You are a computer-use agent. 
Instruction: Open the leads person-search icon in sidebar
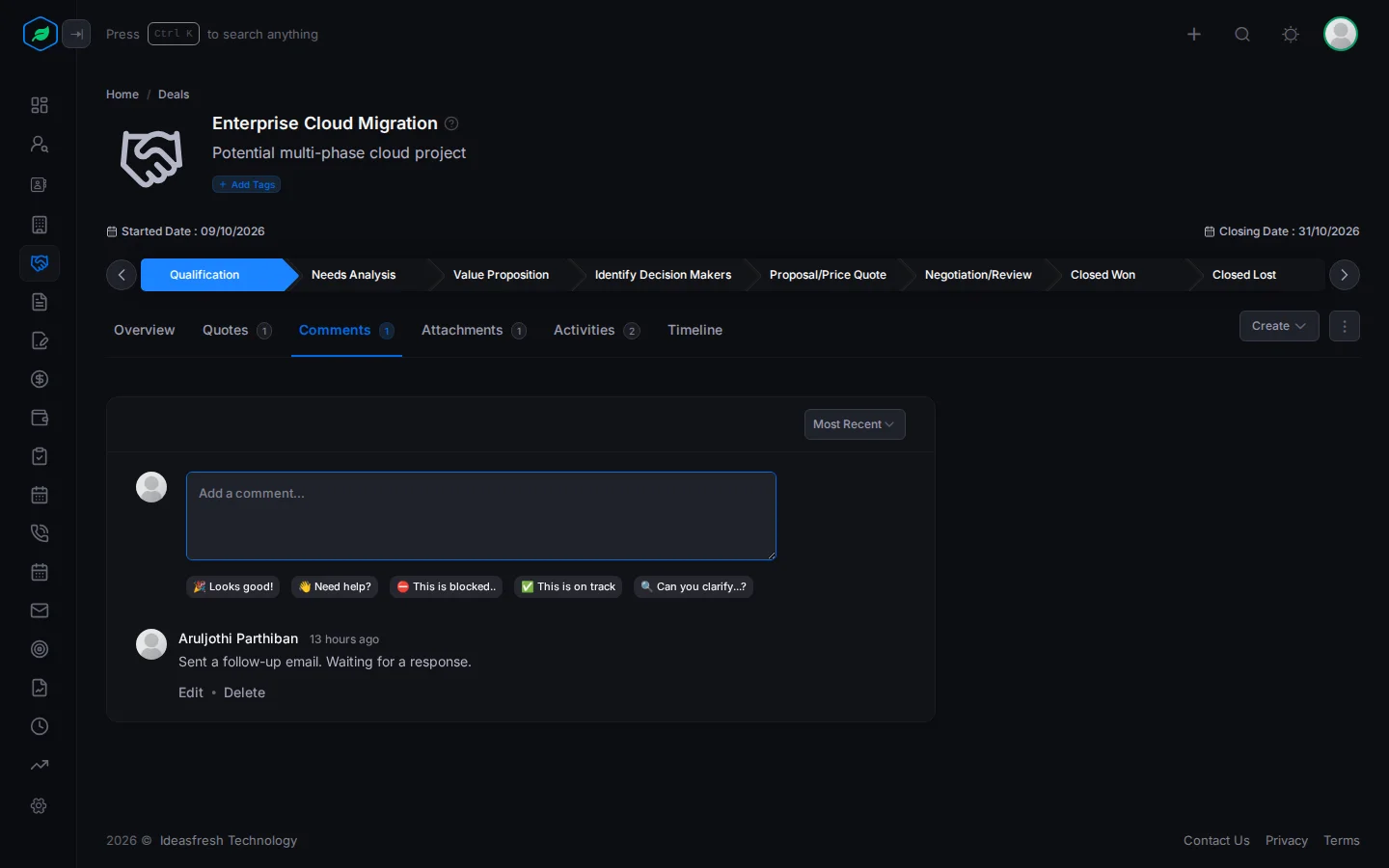pos(40,144)
